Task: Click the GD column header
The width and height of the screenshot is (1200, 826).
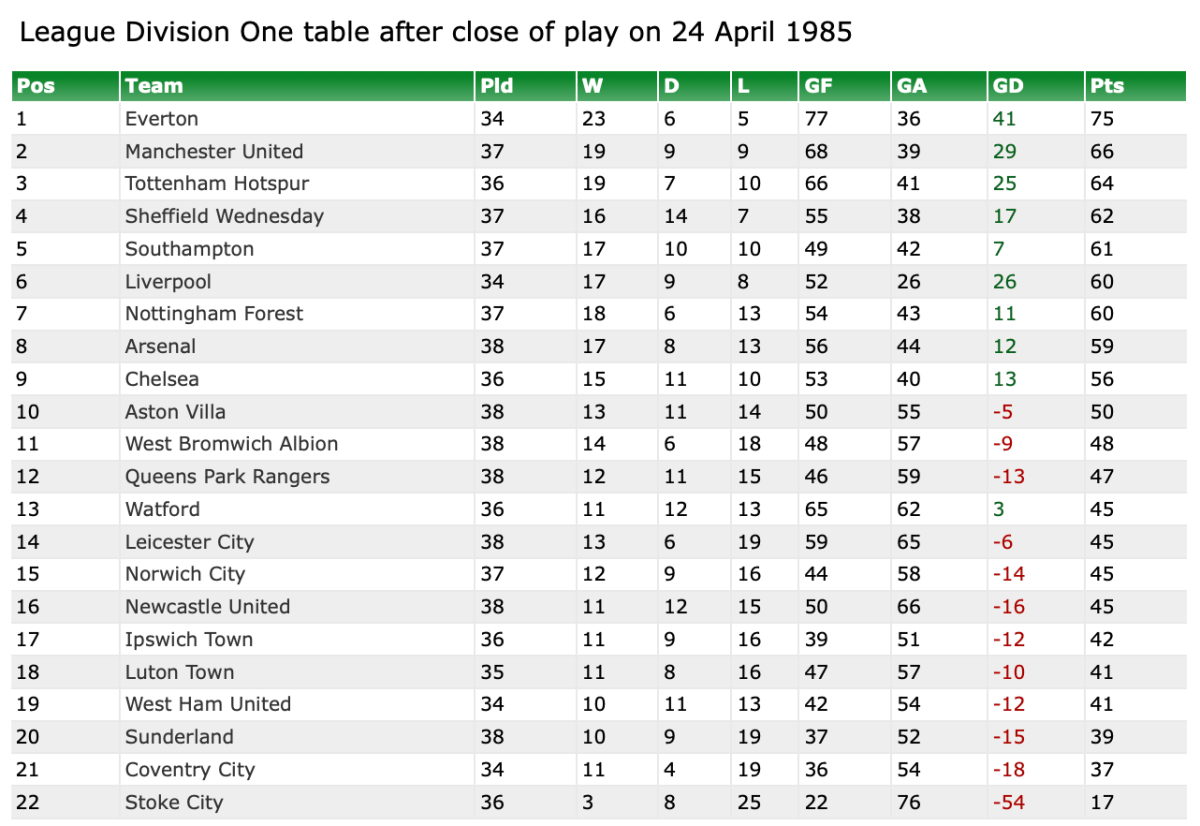Action: (1008, 86)
